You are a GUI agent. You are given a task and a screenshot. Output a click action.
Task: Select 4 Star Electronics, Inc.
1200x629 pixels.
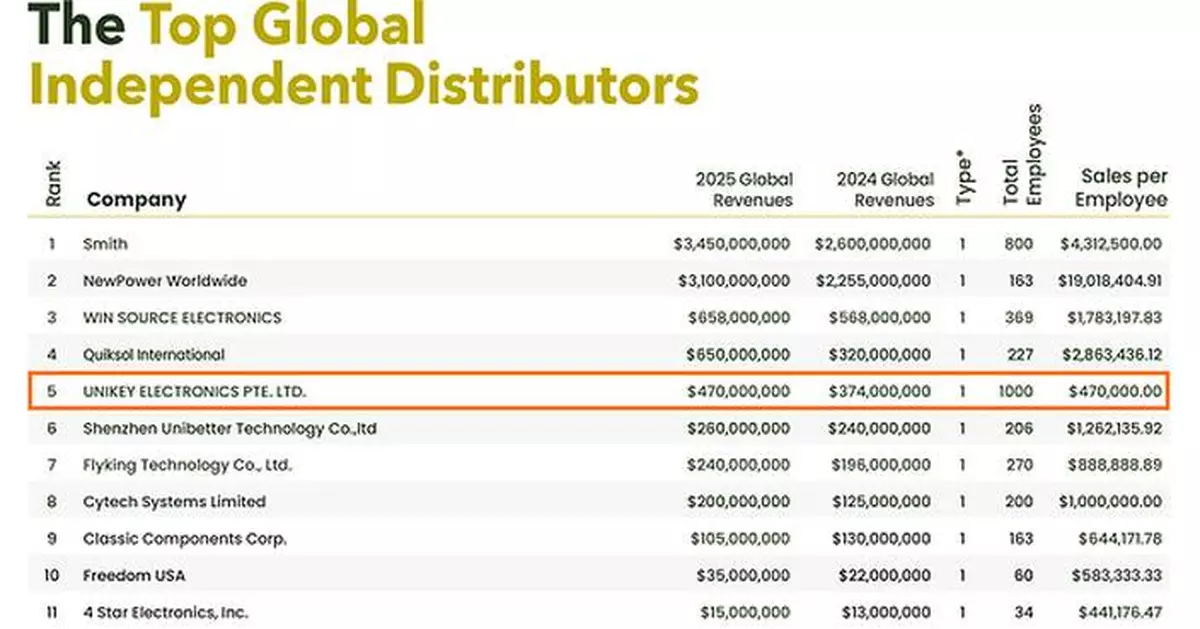(x=166, y=612)
